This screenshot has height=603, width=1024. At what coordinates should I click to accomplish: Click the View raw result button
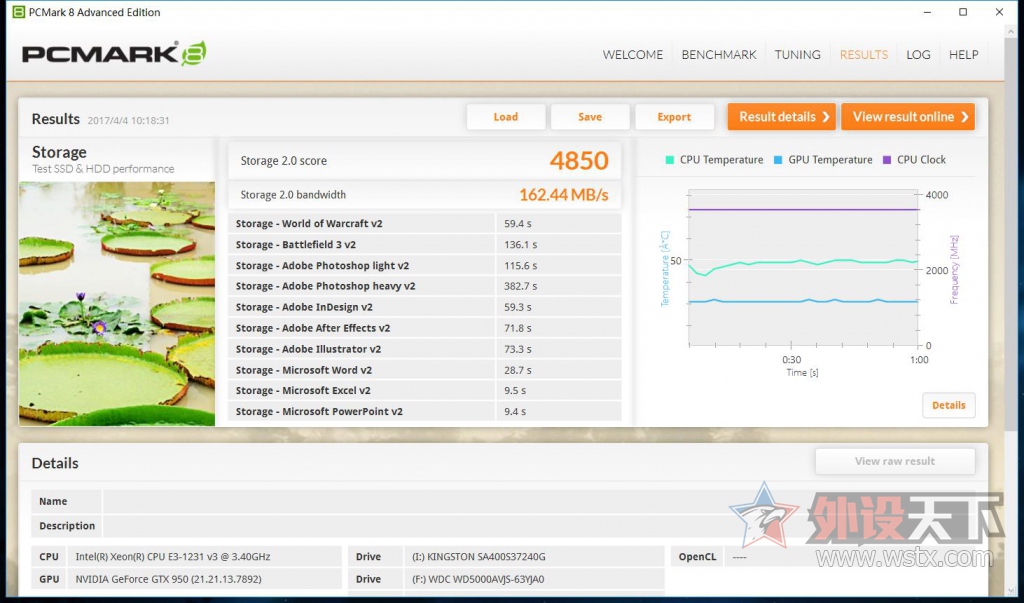click(x=895, y=461)
